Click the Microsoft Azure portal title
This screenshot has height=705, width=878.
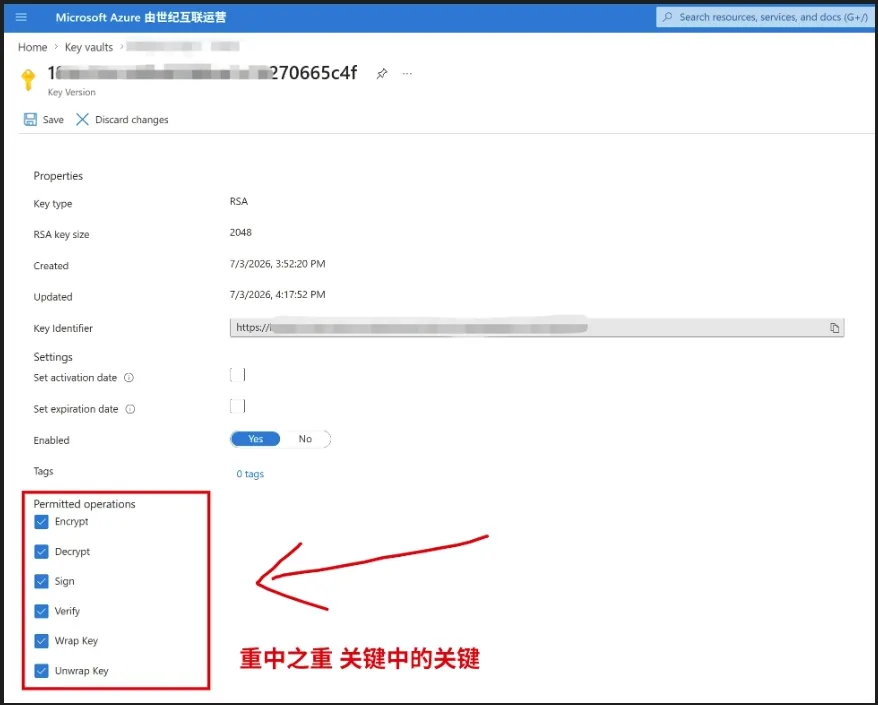point(141,17)
